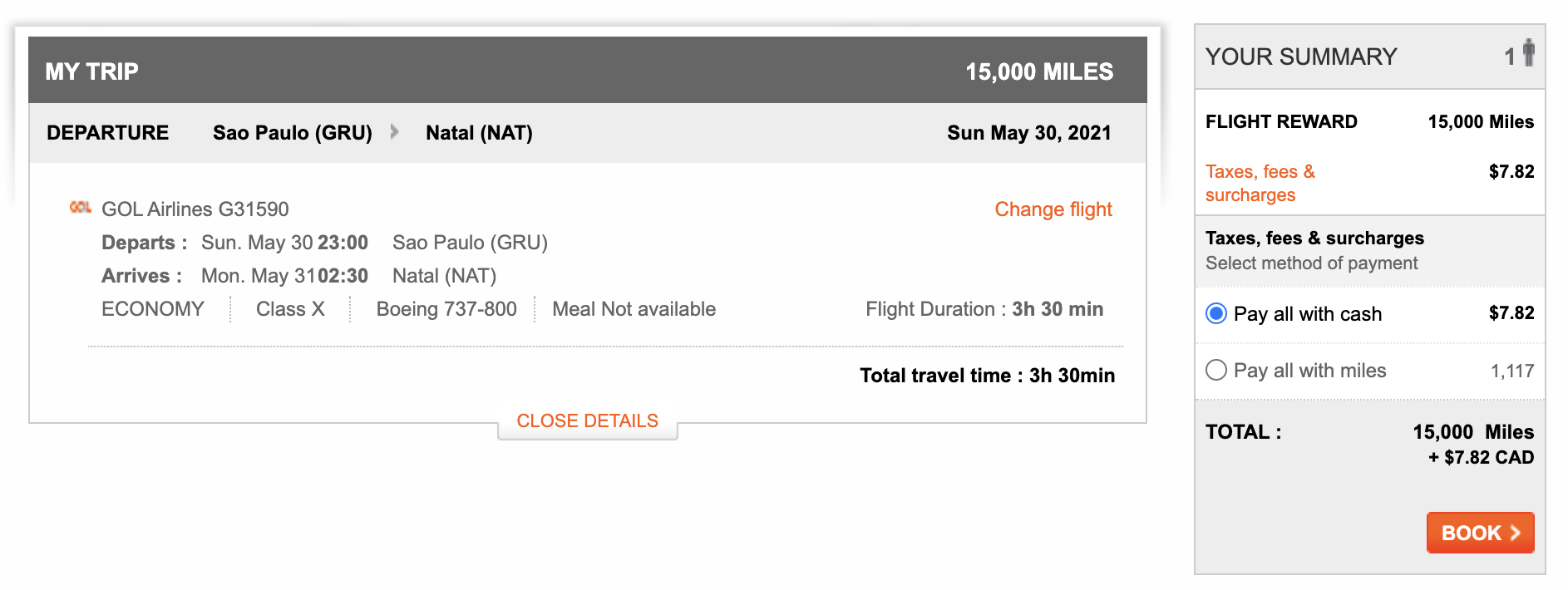
Task: Click the Boeing 737-800 aircraft text
Action: (x=446, y=309)
